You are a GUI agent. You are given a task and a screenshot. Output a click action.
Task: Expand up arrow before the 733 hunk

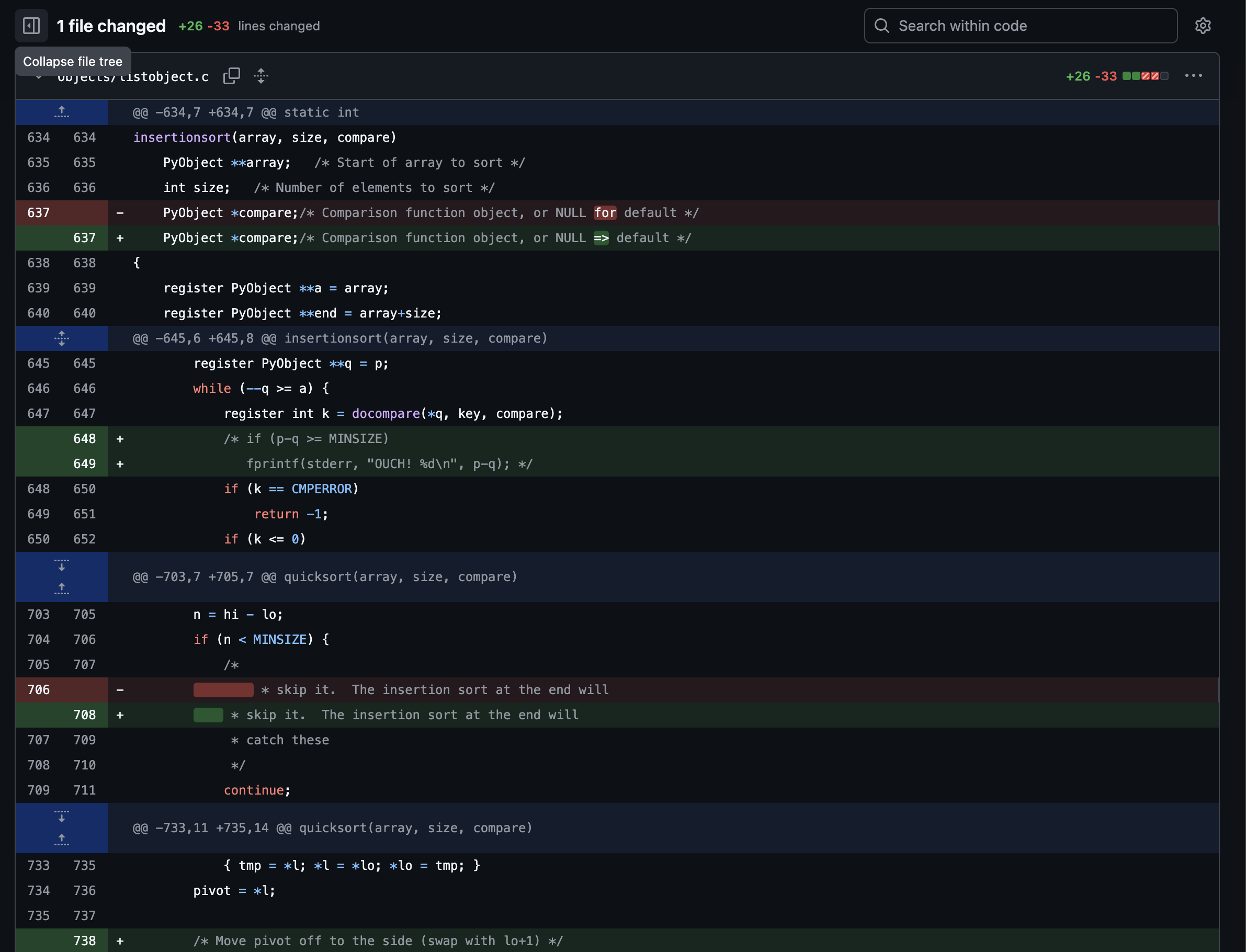(x=62, y=839)
